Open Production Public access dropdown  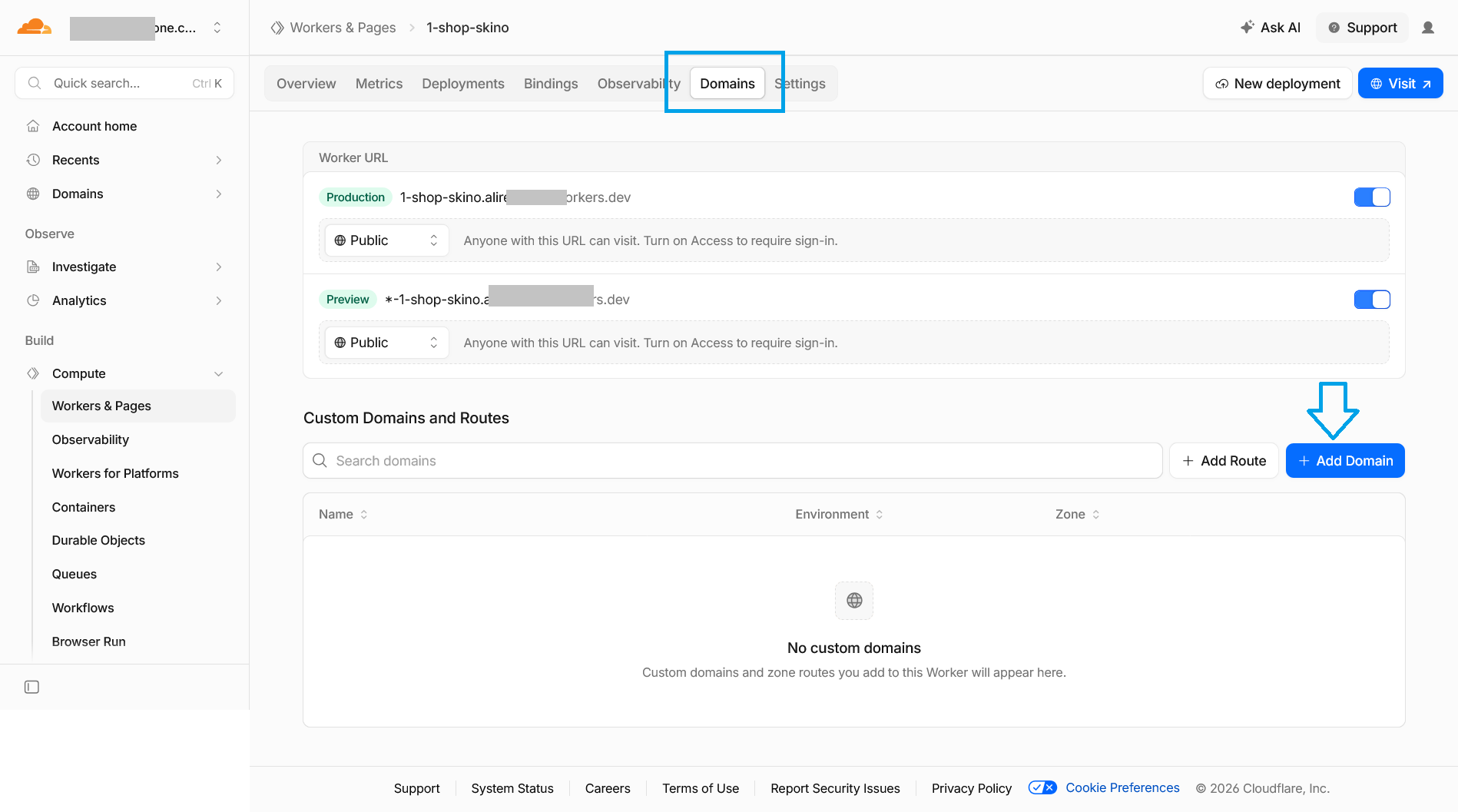tap(386, 240)
